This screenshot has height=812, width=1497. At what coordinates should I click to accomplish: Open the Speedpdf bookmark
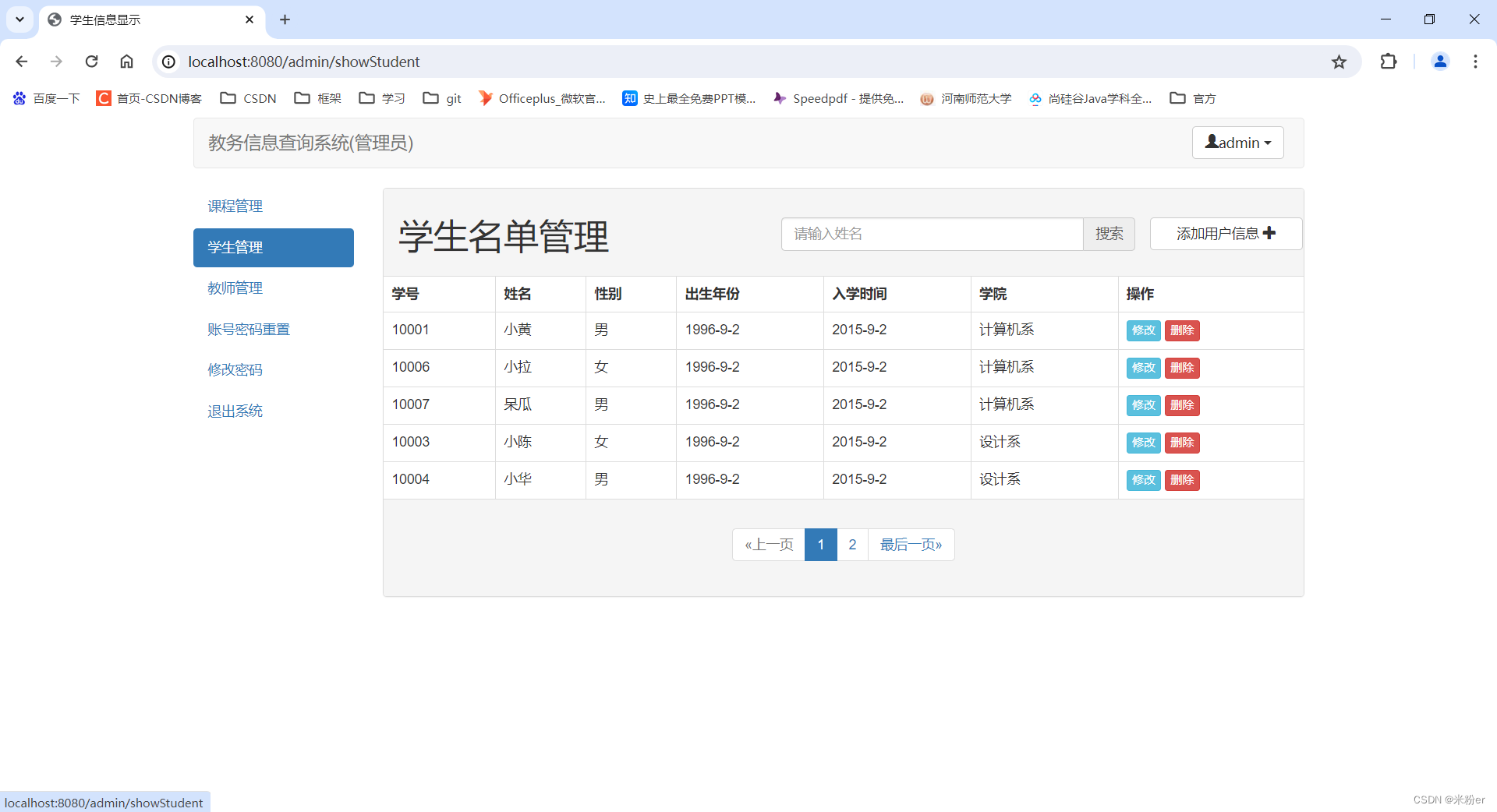pos(838,98)
